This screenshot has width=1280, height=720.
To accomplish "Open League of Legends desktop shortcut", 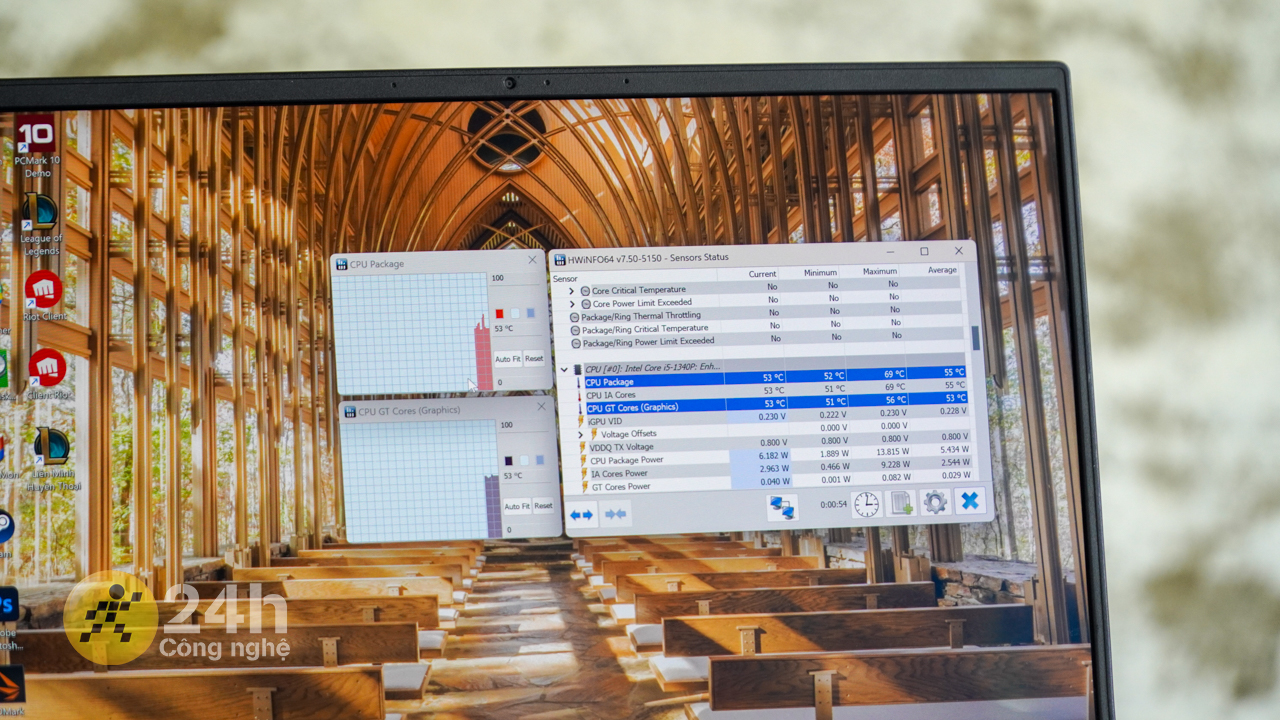I will pos(41,222).
